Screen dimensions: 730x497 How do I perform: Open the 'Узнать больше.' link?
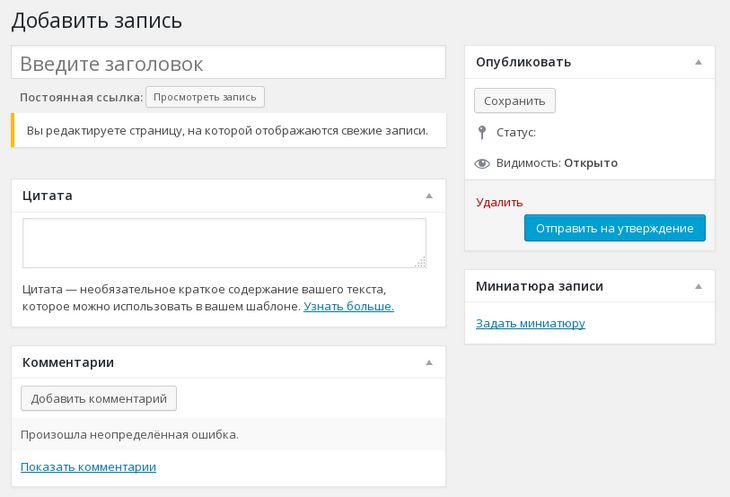[349, 306]
